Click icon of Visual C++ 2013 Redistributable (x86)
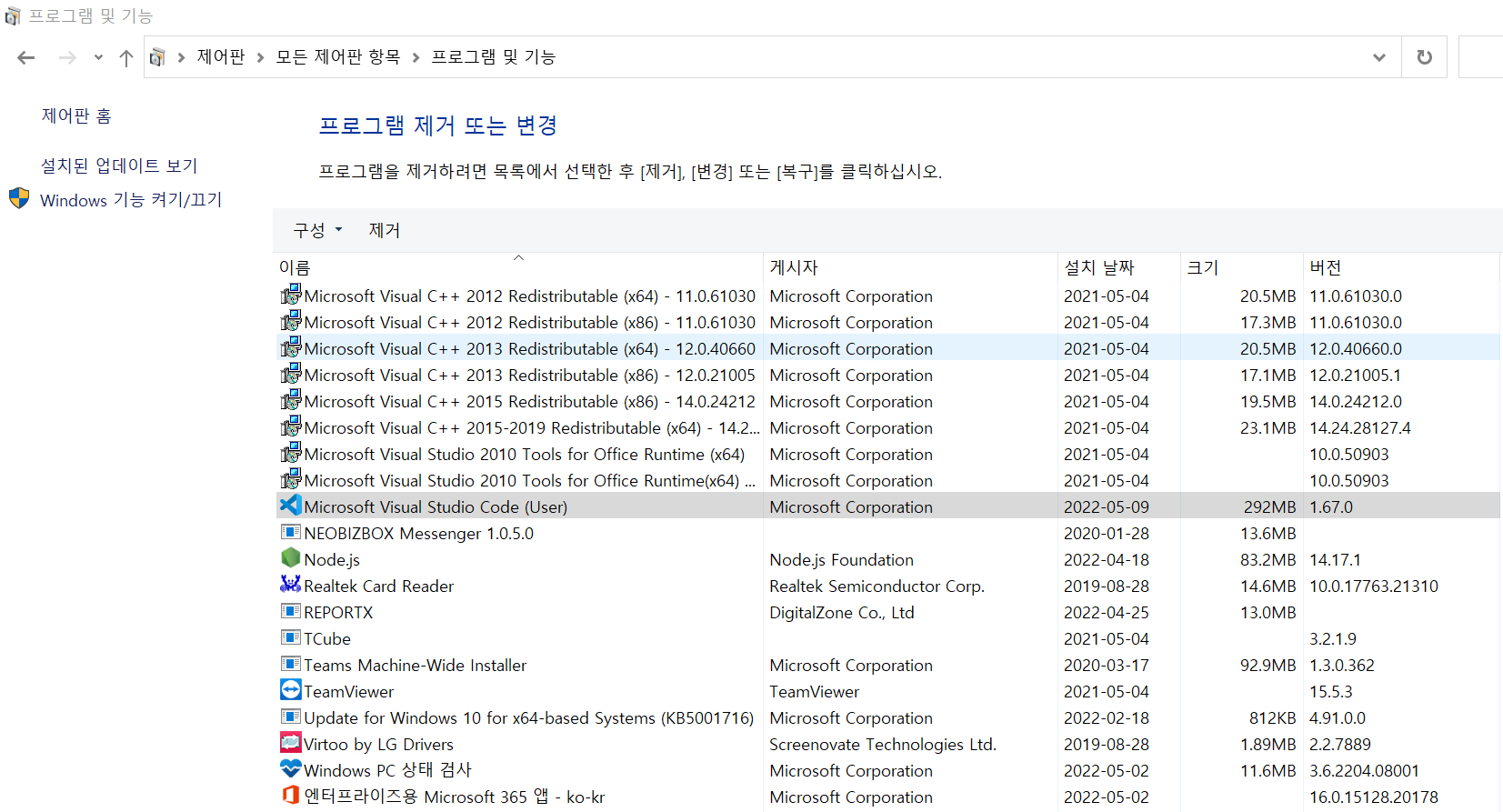The image size is (1503, 812). (x=291, y=374)
